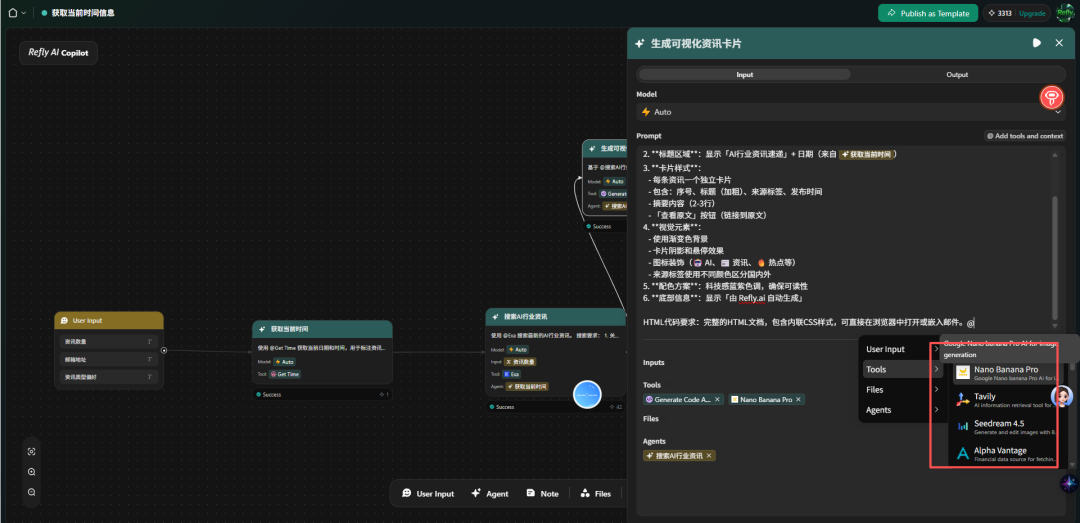Image resolution: width=1080 pixels, height=523 pixels.
Task: Switch to the Input tab
Action: coord(745,74)
